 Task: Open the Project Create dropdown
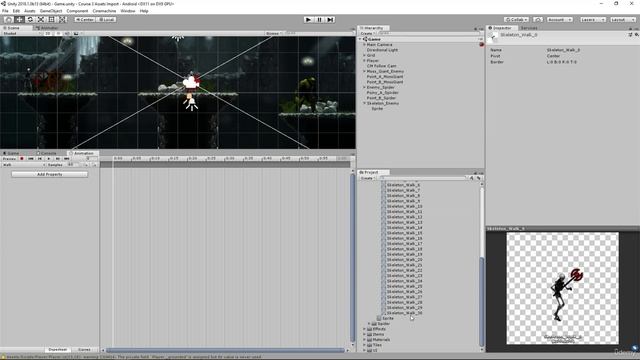[x=367, y=178]
